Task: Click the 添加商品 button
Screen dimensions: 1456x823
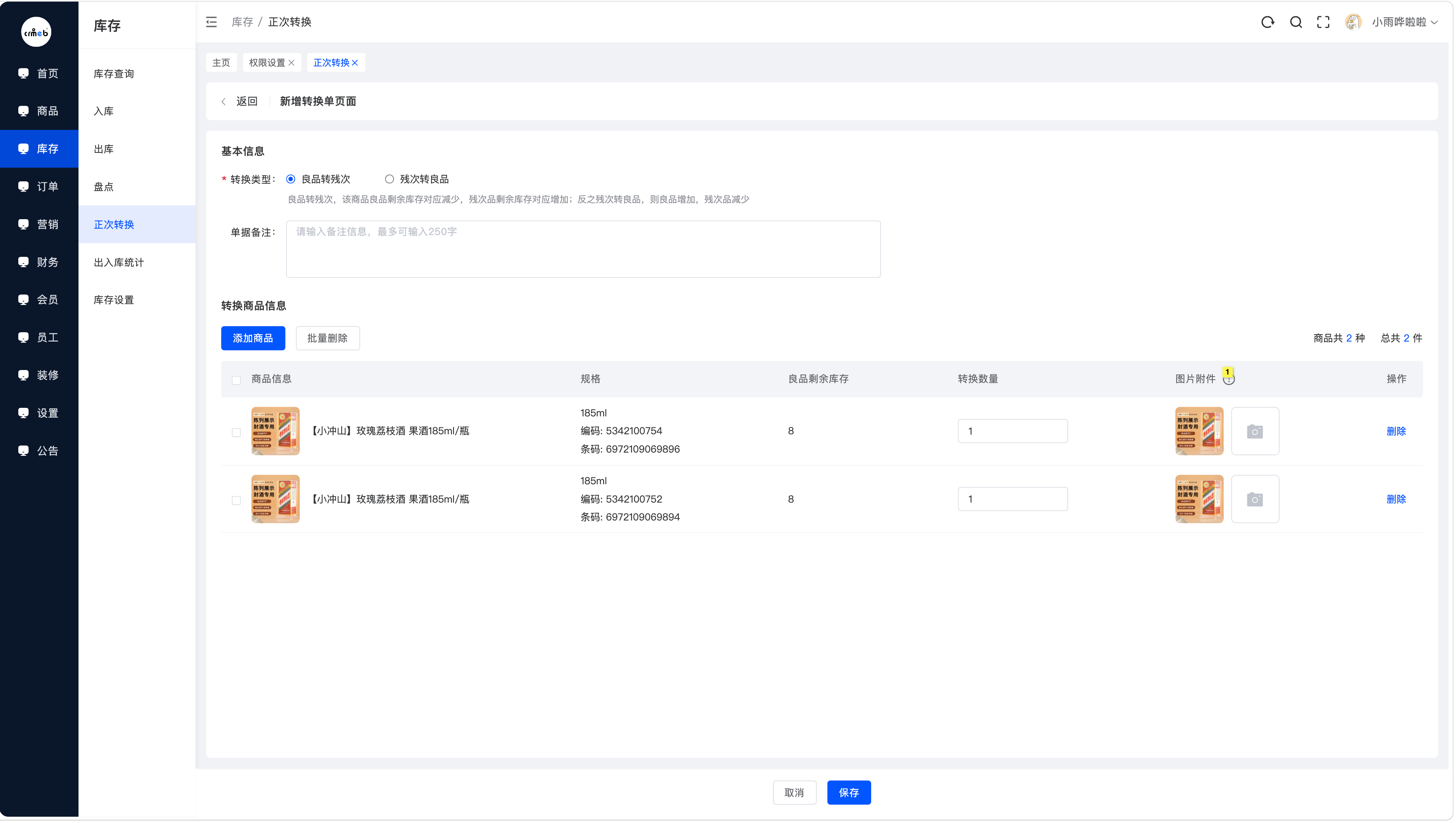Action: (x=253, y=338)
